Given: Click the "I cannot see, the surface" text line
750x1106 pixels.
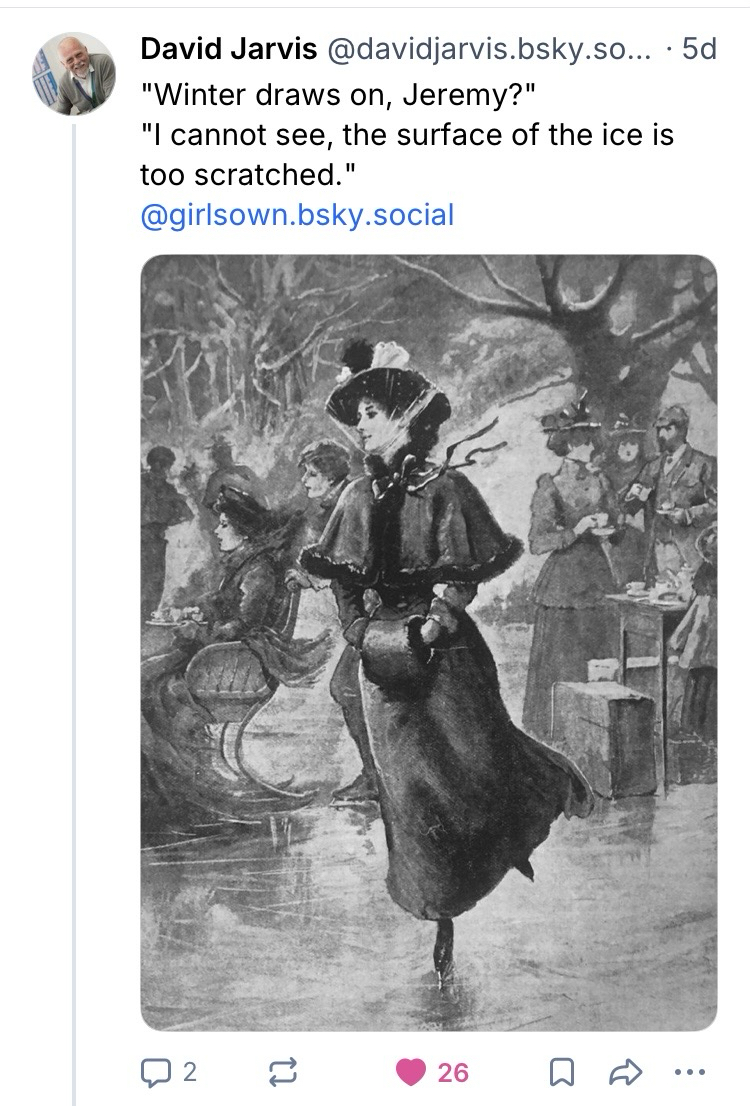Looking at the screenshot, I should (x=407, y=133).
